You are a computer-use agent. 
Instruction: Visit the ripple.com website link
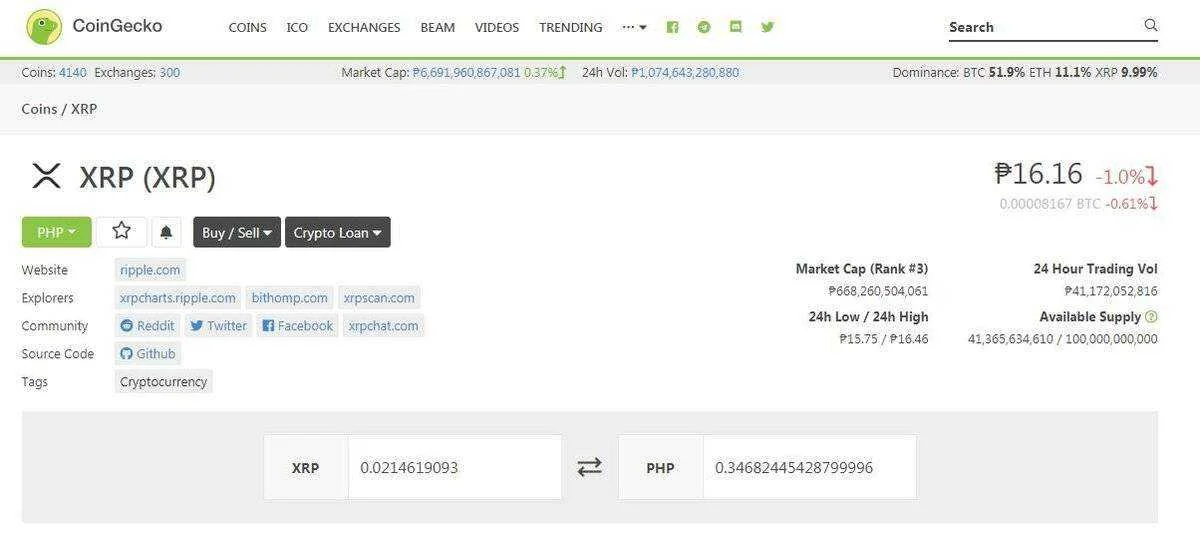(x=150, y=270)
